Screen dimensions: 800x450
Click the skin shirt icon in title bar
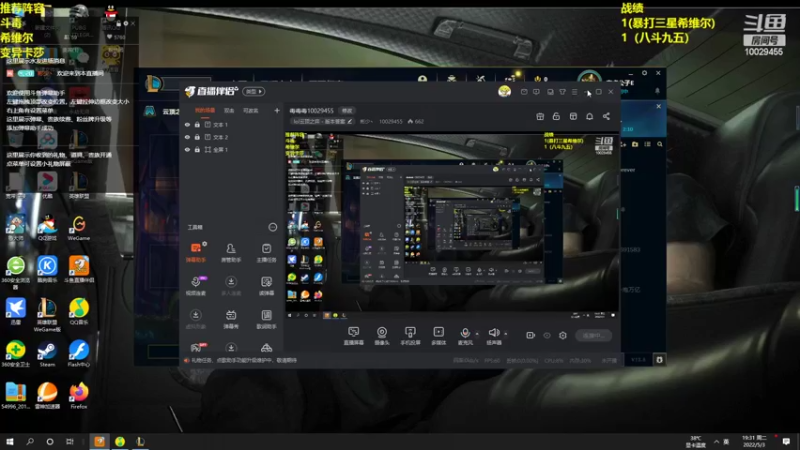coord(562,92)
